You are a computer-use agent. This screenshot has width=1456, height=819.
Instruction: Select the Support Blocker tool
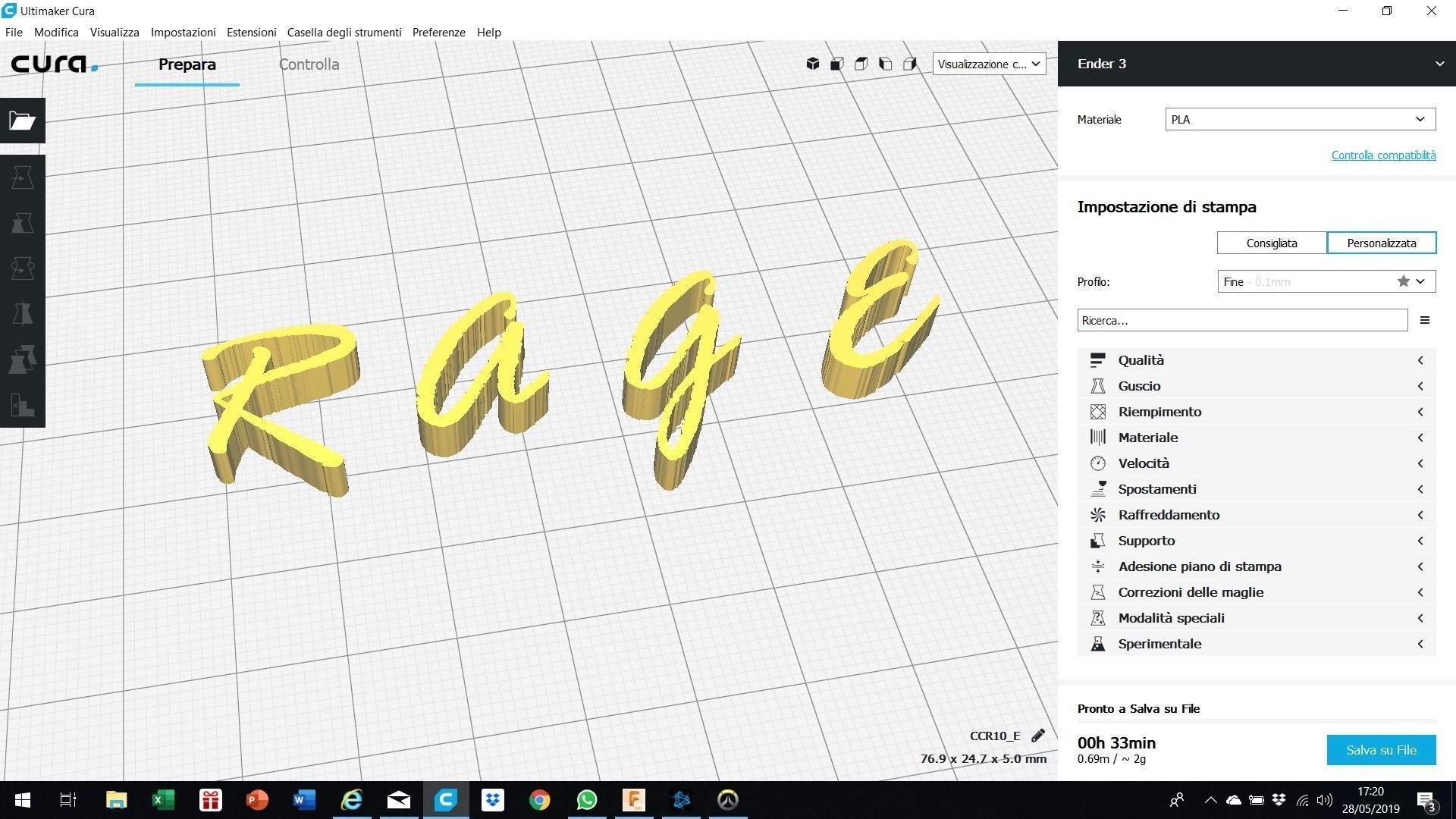23,405
